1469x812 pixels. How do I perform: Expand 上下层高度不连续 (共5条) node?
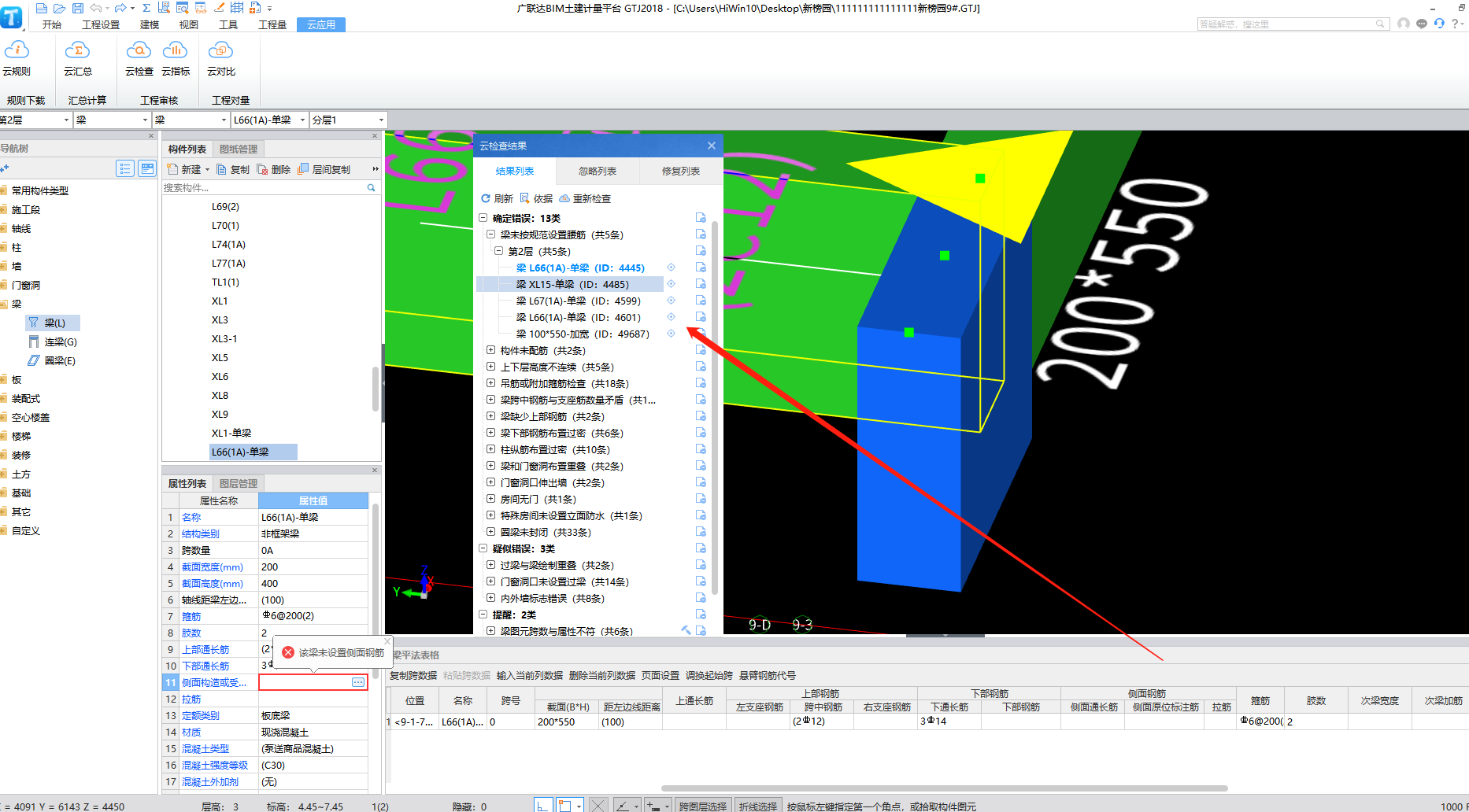coord(490,367)
